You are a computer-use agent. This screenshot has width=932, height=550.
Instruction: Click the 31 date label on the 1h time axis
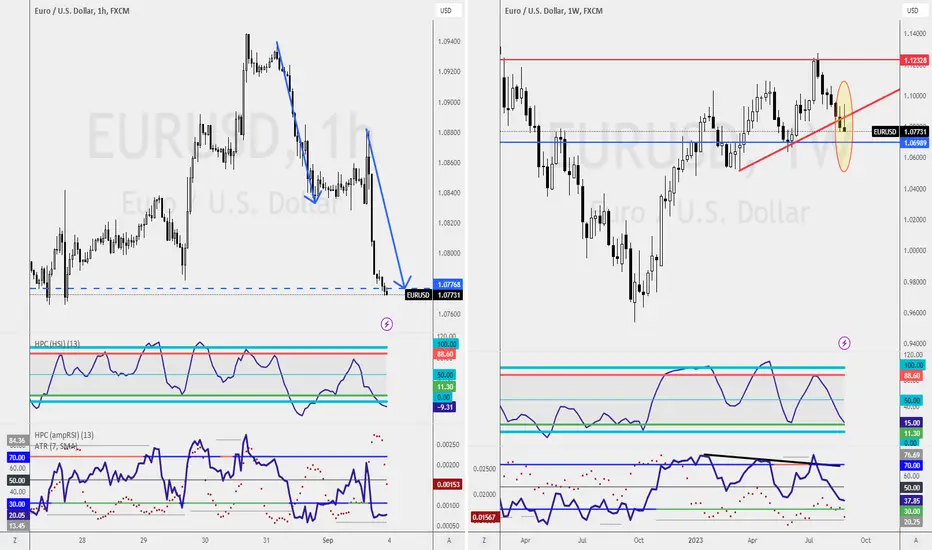click(x=266, y=540)
